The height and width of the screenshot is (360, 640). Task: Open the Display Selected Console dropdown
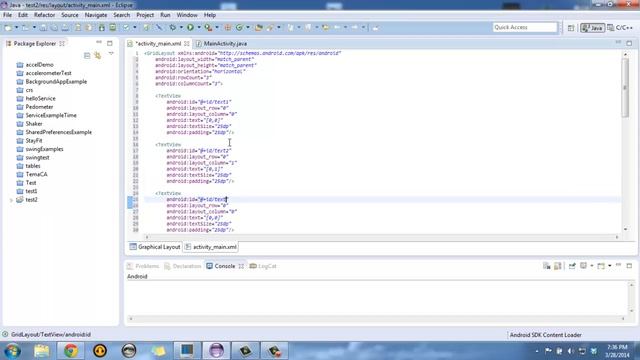(x=592, y=266)
